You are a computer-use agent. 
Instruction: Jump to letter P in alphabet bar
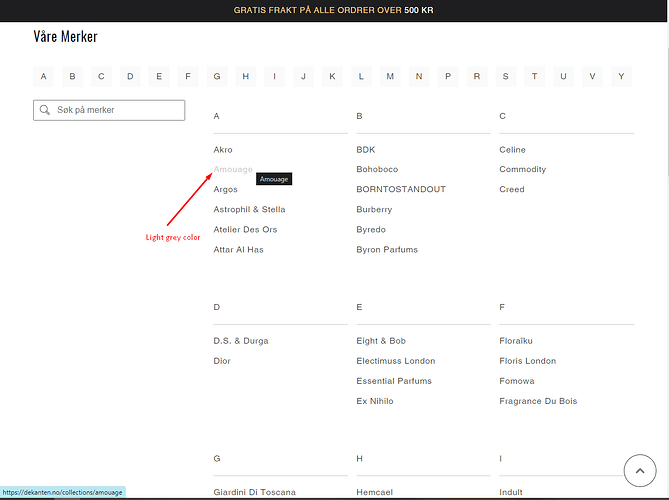(448, 76)
